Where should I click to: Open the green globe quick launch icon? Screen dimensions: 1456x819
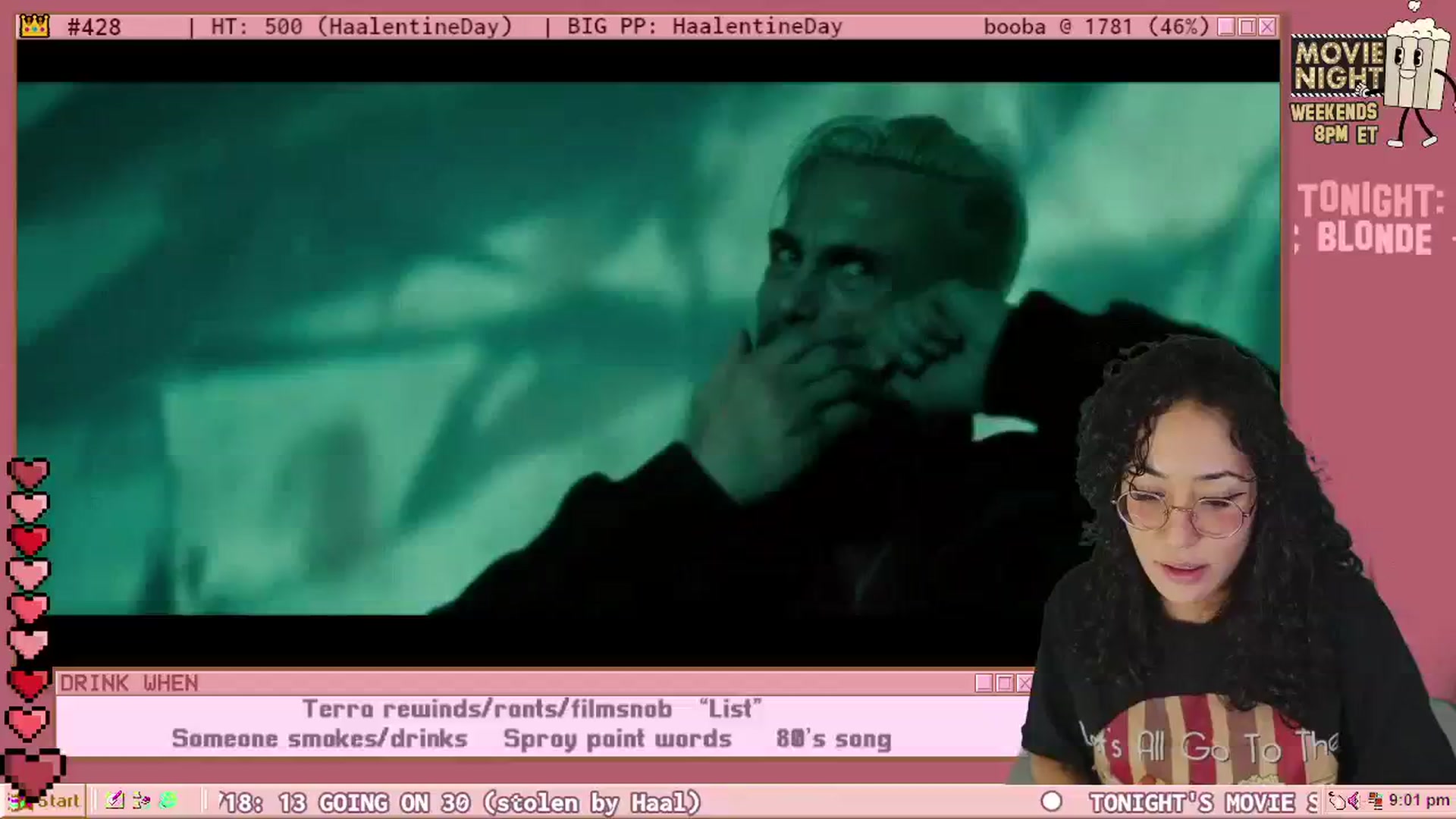168,800
